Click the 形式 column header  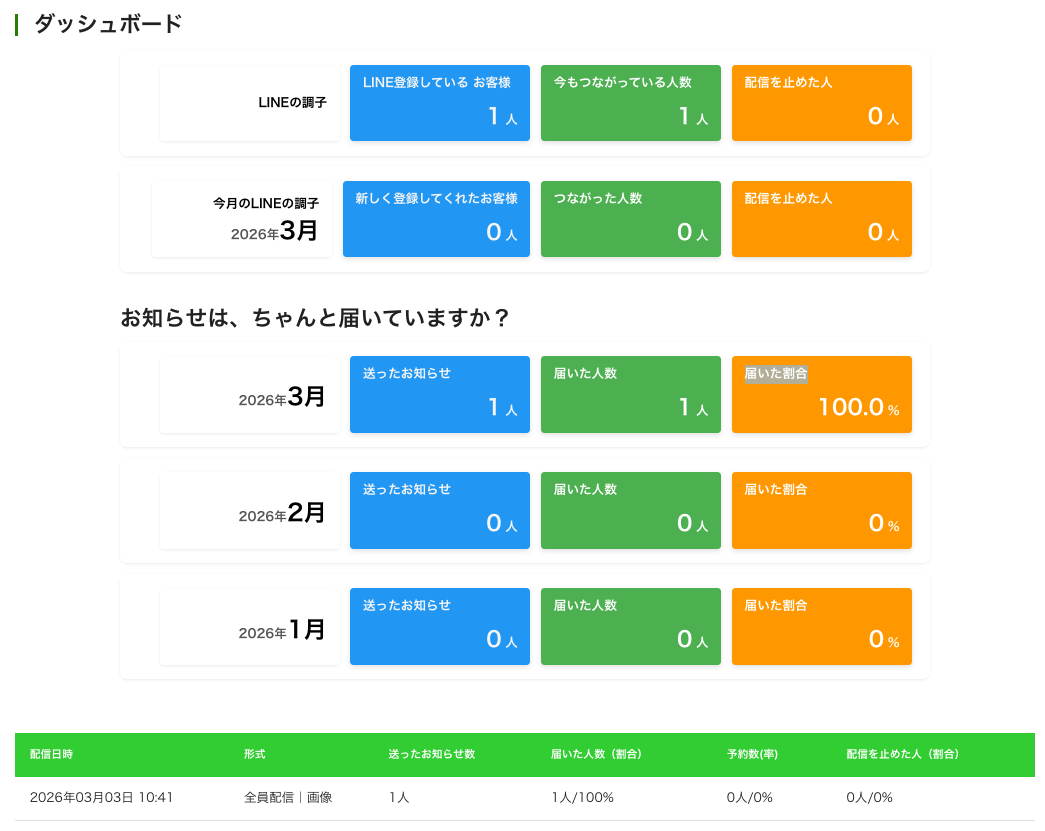(254, 754)
